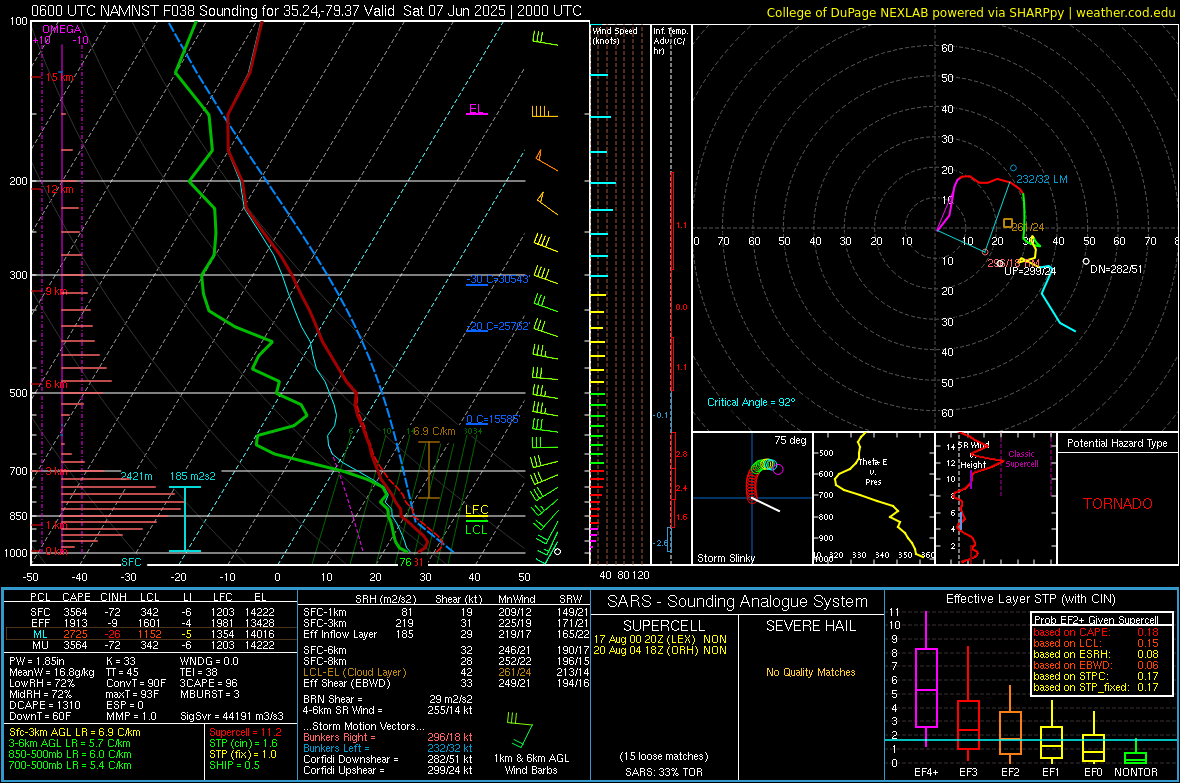Click the based on CAPE: 0.18 line
Screen dimensions: 1180x783
click(x=1096, y=632)
